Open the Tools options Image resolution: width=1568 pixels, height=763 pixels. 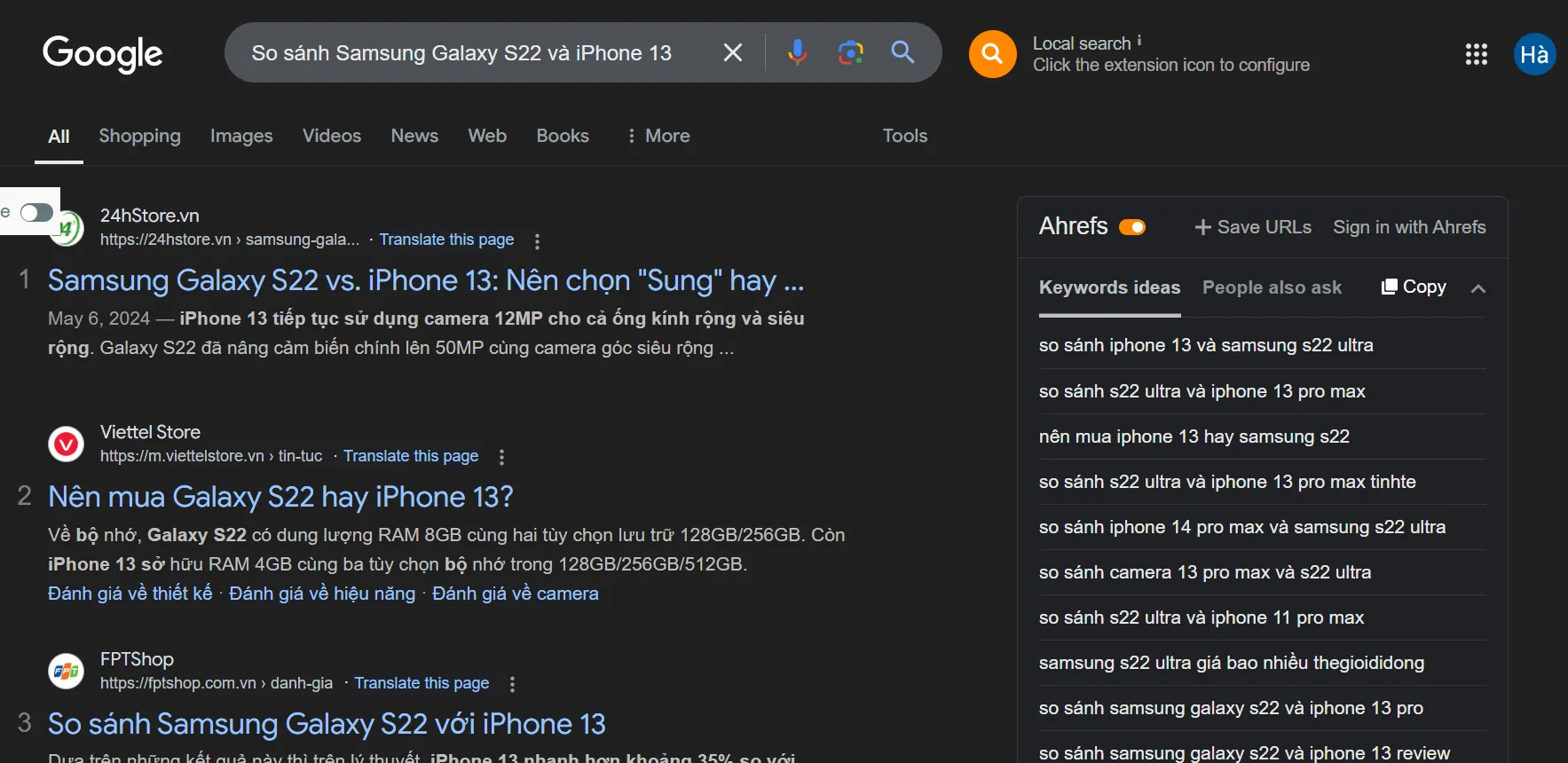(905, 136)
